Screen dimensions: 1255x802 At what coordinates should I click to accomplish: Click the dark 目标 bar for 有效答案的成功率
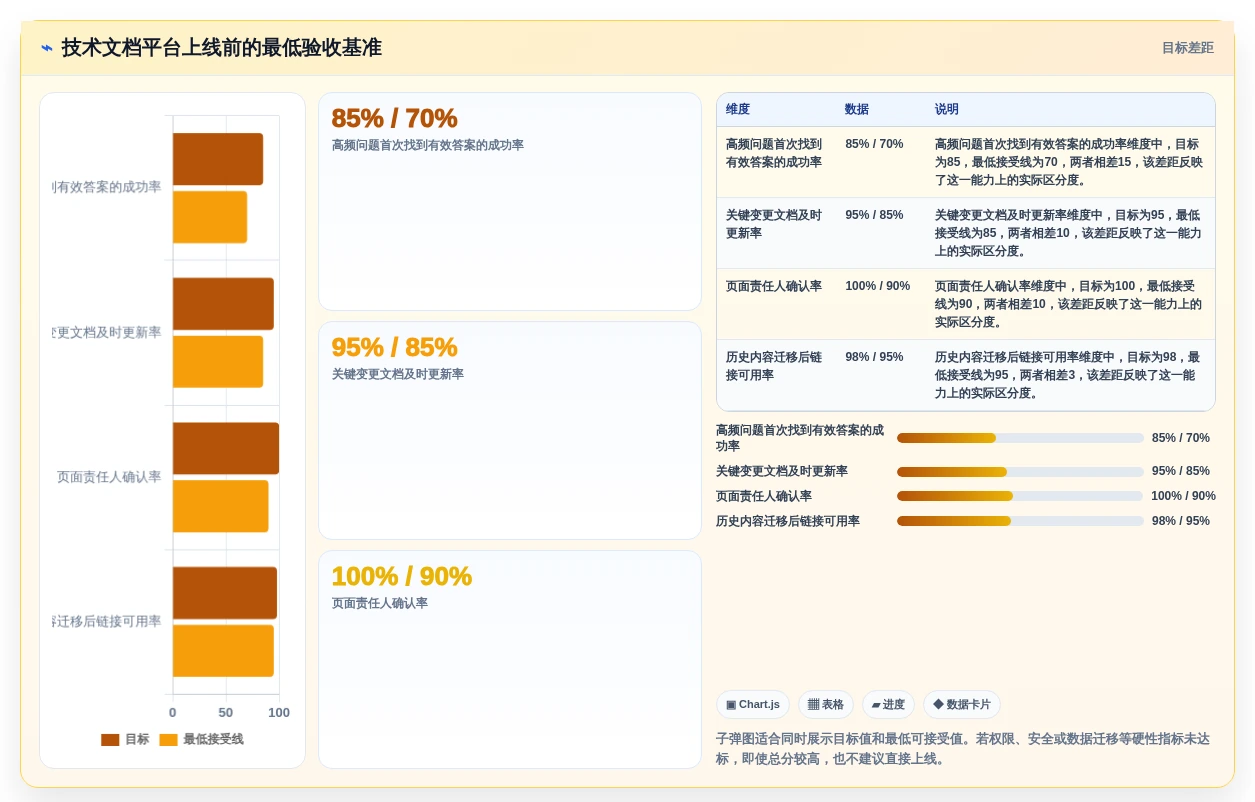point(218,159)
